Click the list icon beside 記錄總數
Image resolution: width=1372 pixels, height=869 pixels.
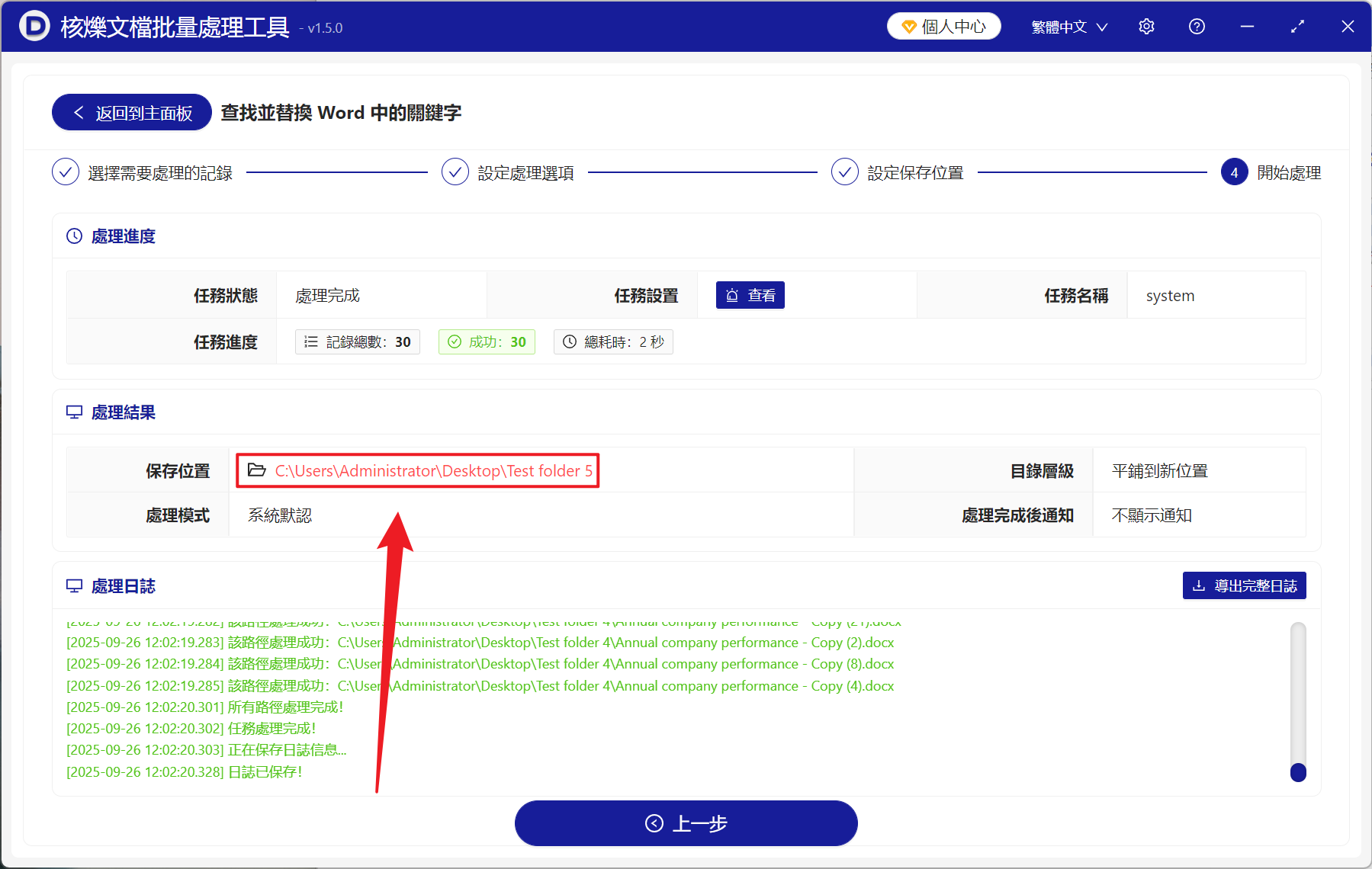(x=310, y=342)
